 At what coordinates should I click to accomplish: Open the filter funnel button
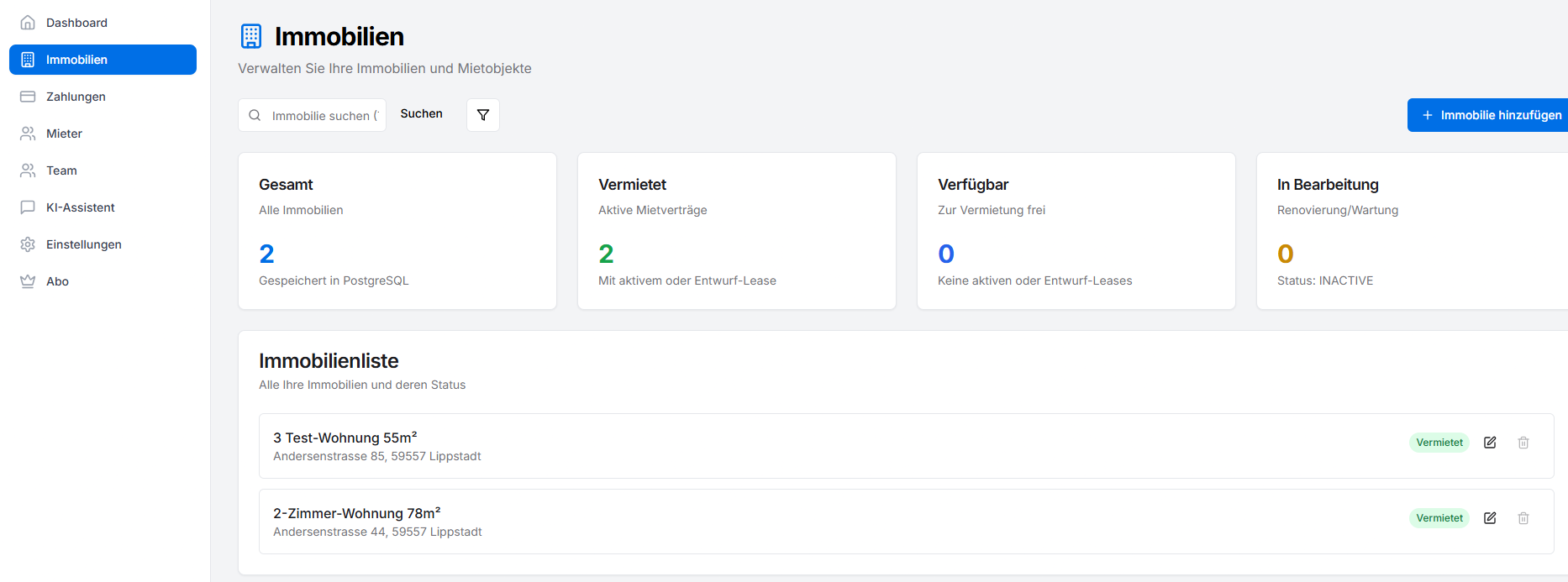(x=483, y=115)
